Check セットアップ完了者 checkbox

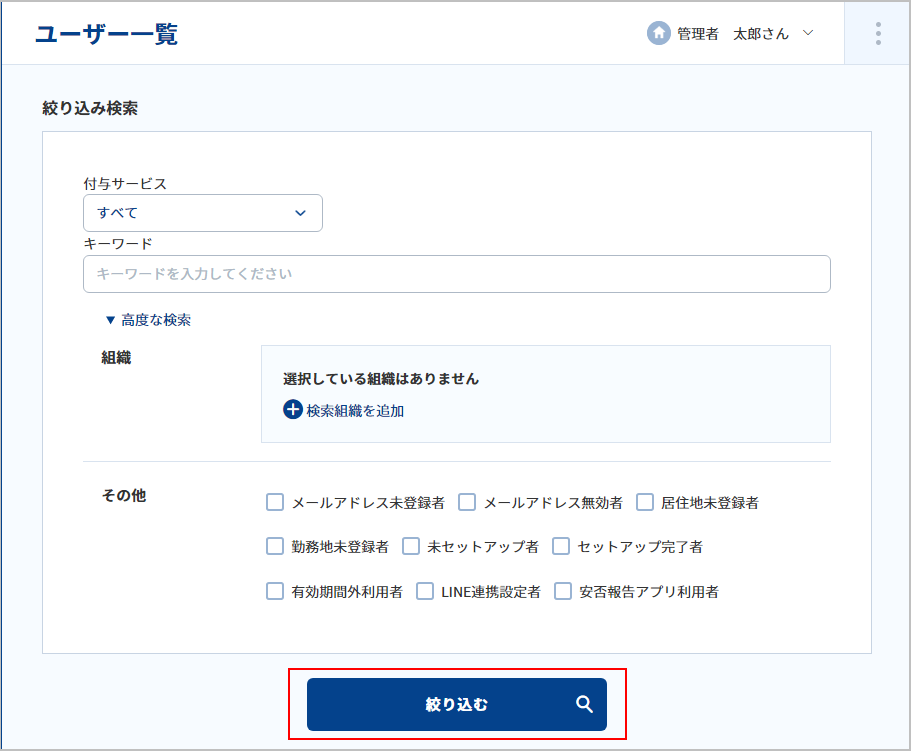[561, 546]
